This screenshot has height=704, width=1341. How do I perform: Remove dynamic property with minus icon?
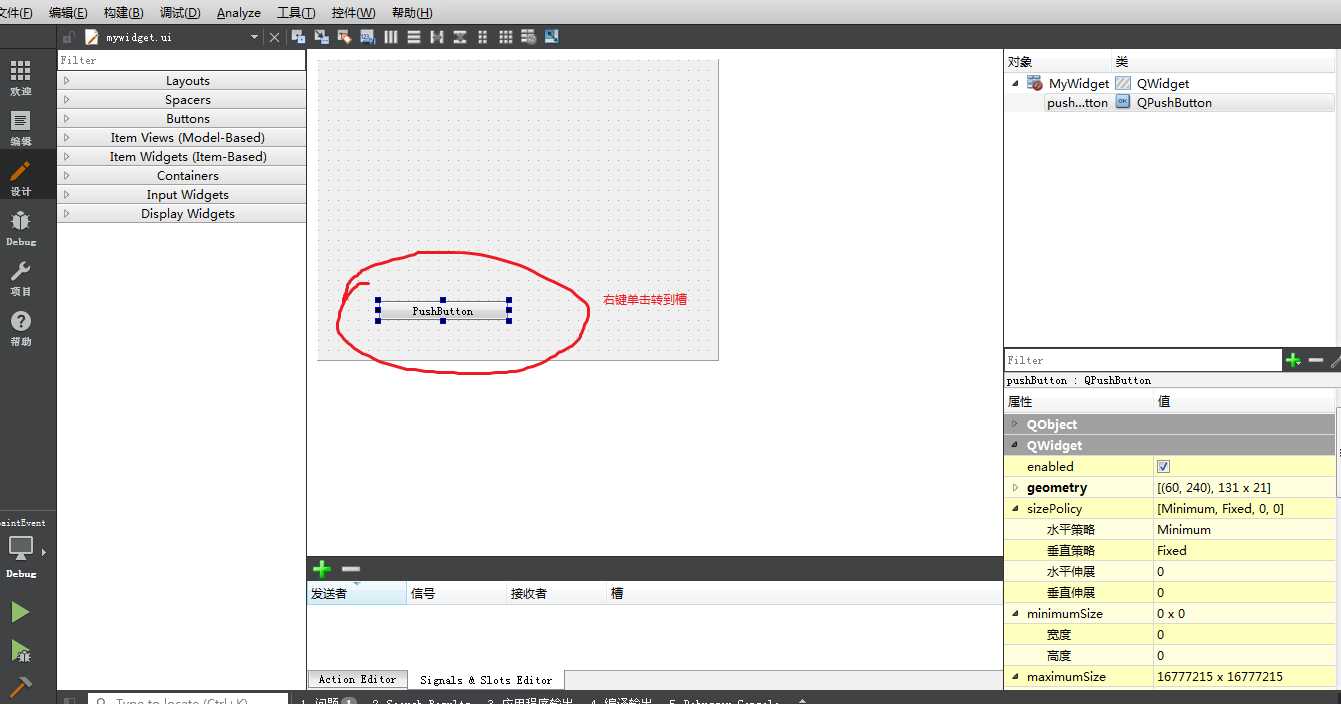[1316, 360]
